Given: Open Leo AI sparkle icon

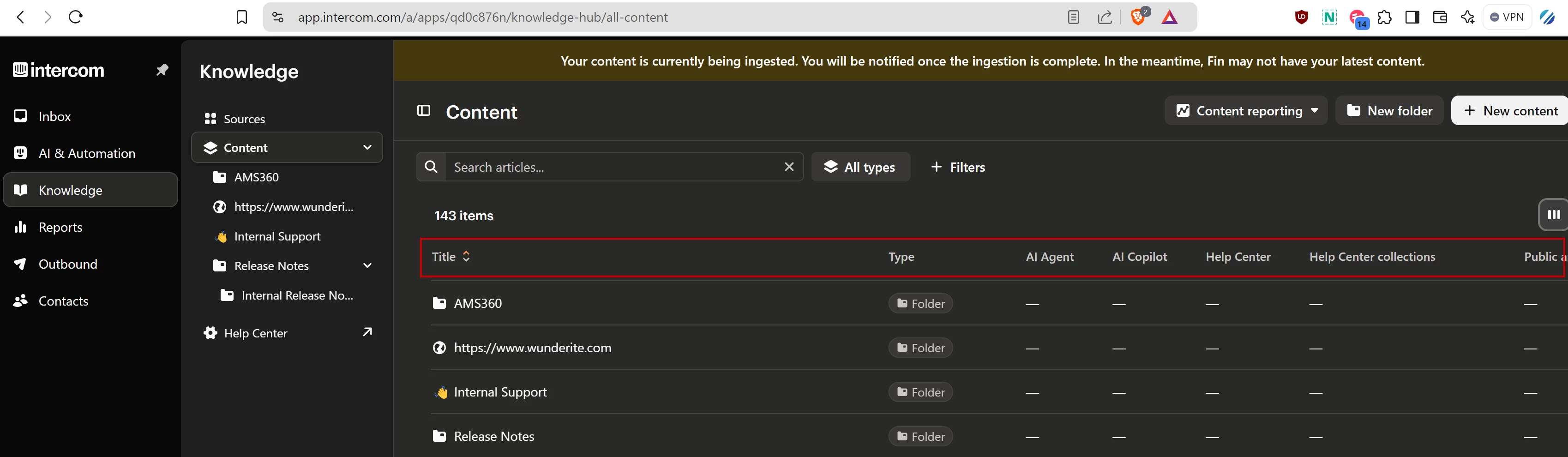Looking at the screenshot, I should pos(1467,17).
